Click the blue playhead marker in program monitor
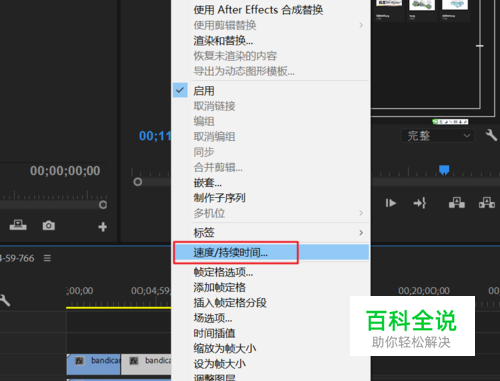This screenshot has width=500, height=381. point(444,170)
